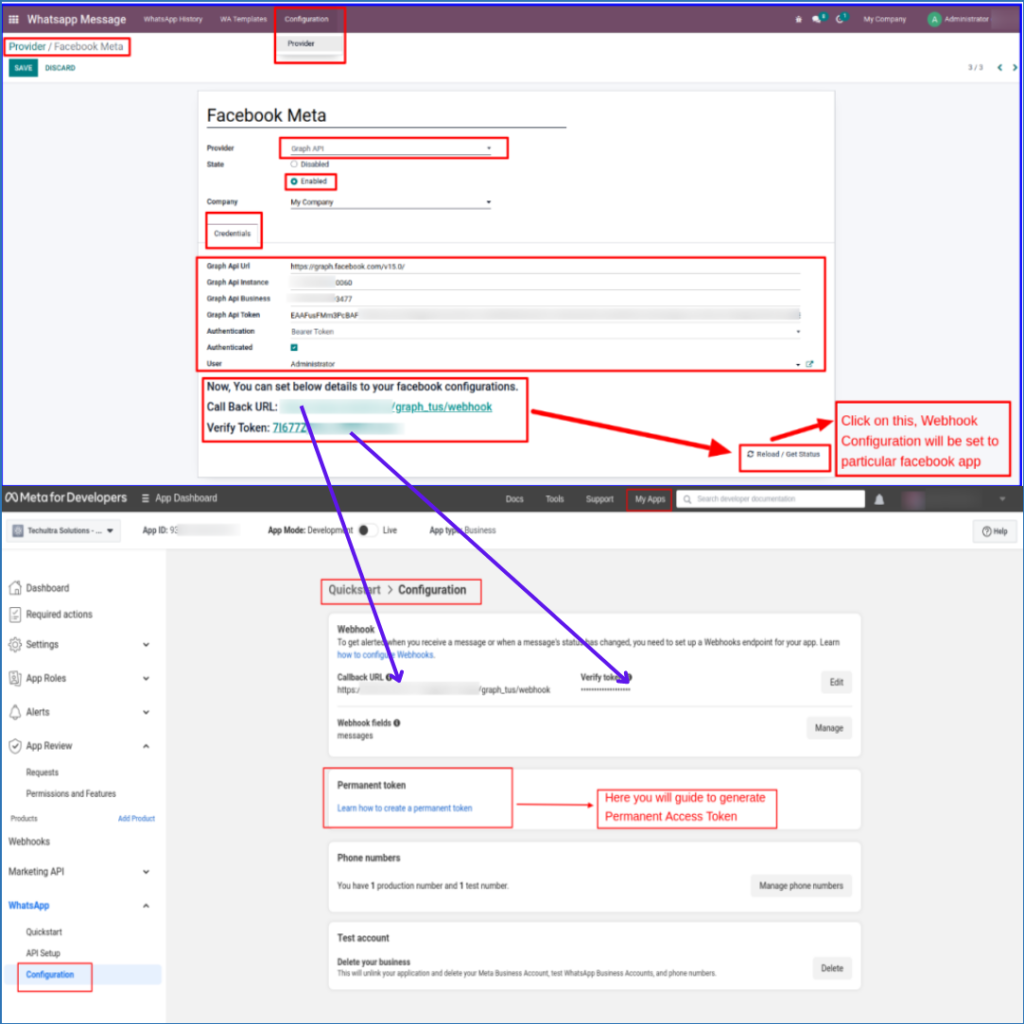1024x1024 pixels.
Task: Click the debug bug icon in Odoo navbar
Action: tap(798, 20)
